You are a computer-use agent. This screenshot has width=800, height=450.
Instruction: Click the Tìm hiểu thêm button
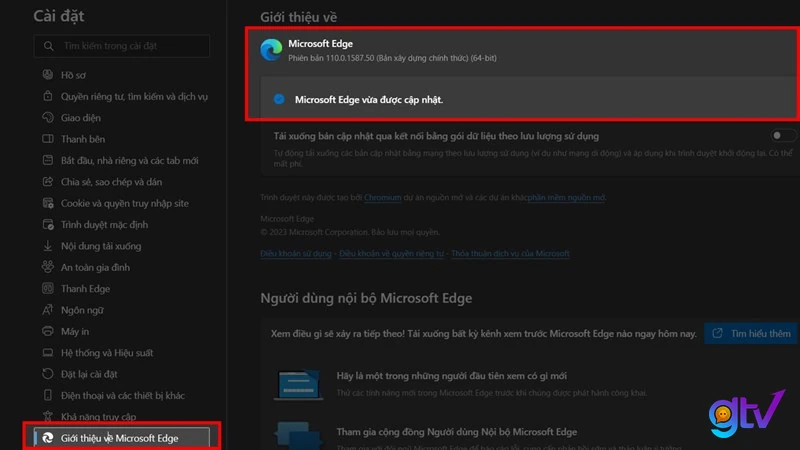pos(751,333)
